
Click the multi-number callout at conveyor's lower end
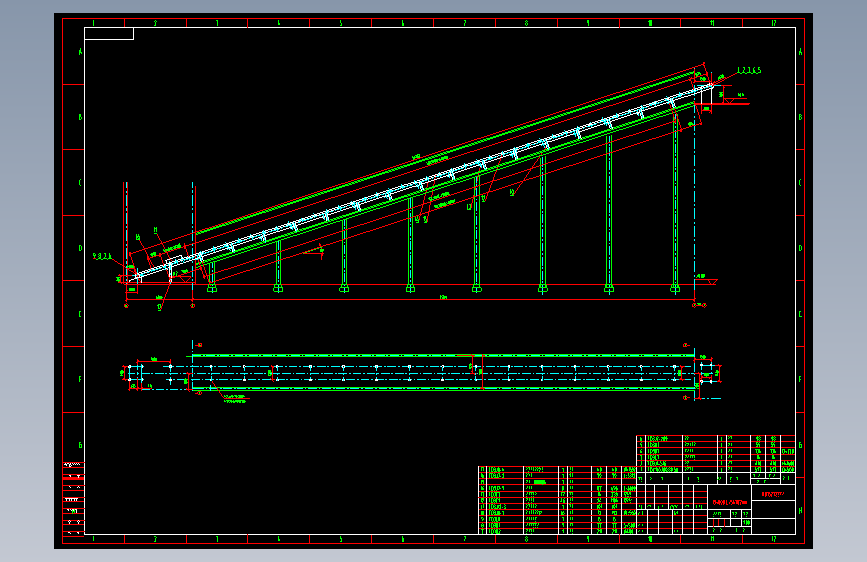pos(102,256)
